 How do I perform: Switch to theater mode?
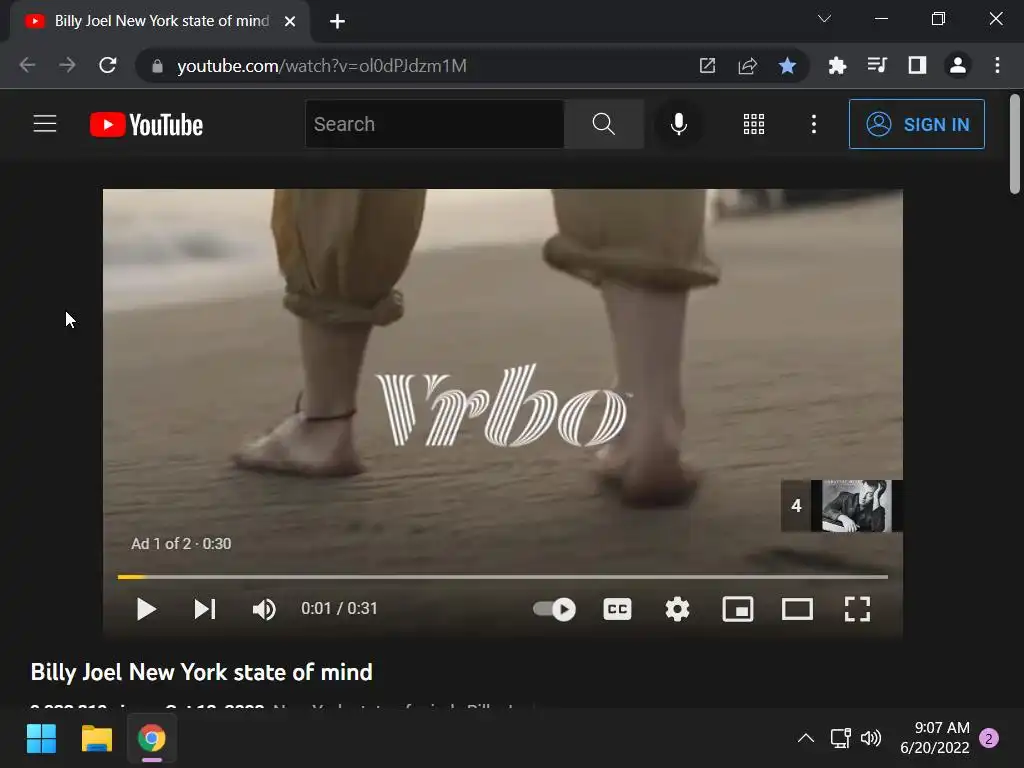coord(797,609)
